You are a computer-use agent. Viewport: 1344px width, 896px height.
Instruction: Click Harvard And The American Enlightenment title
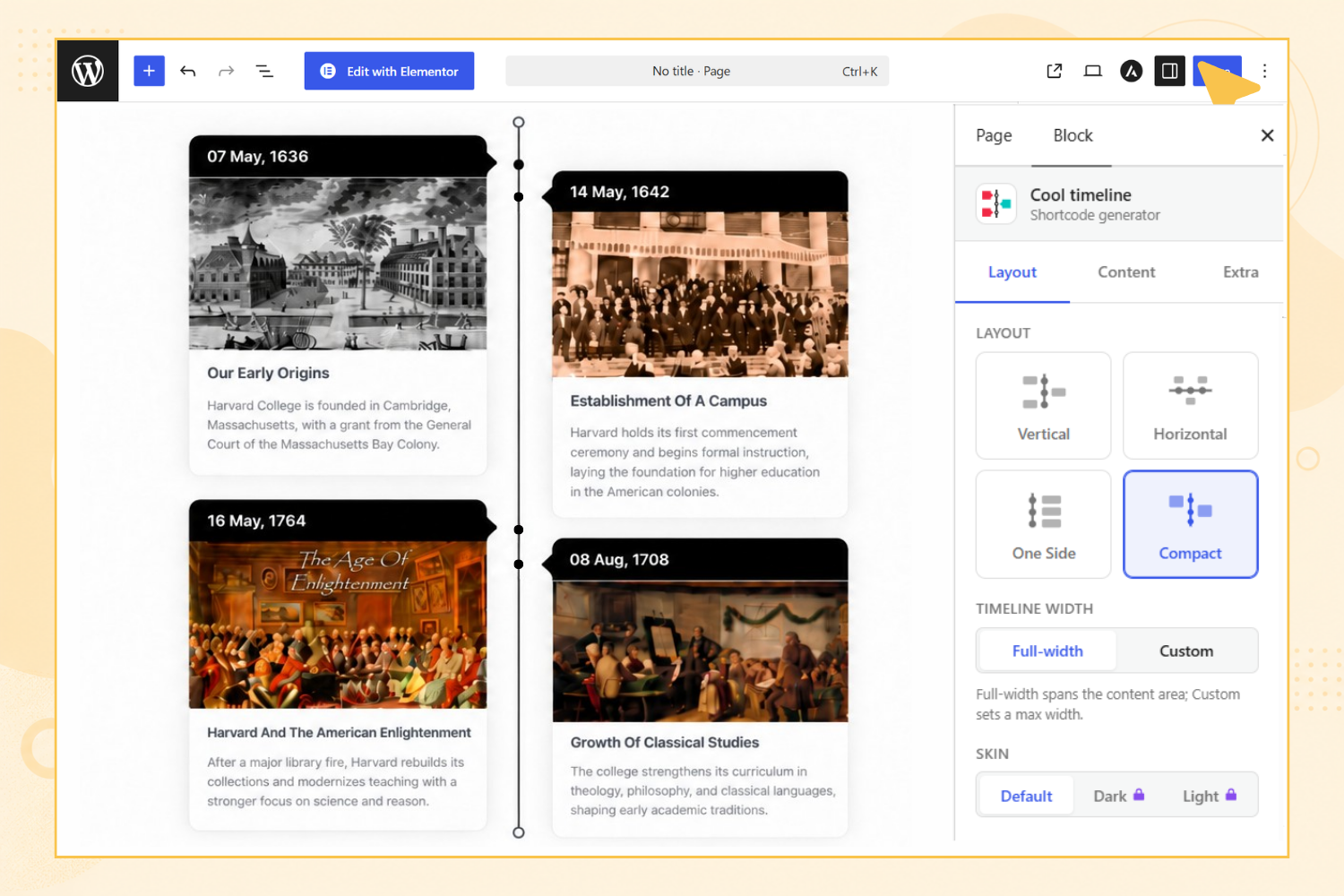coord(339,732)
